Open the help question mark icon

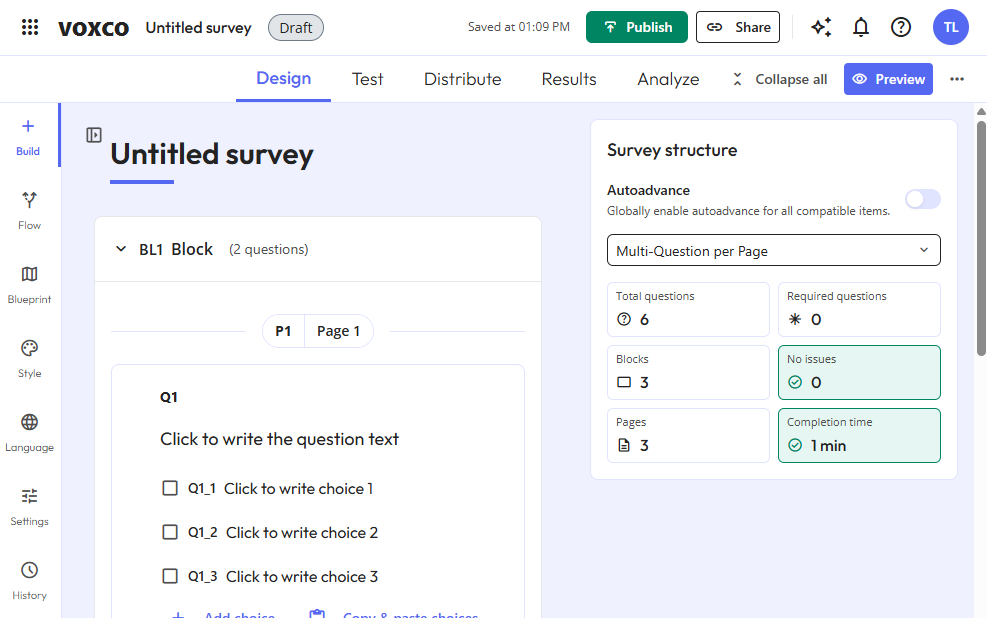pos(901,27)
